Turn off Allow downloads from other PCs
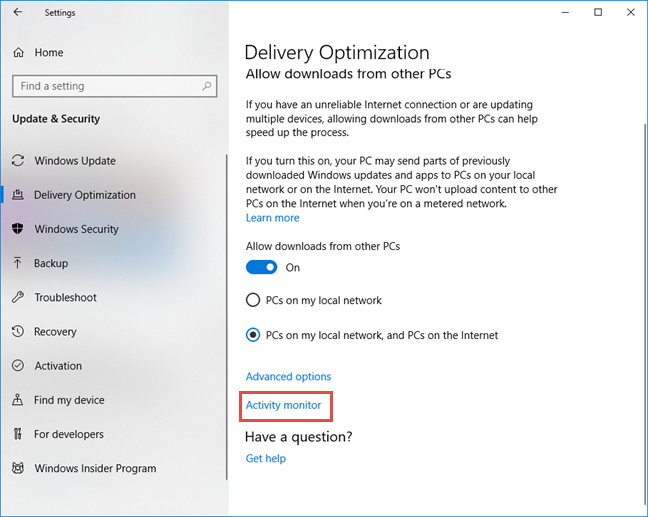Viewport: 648px width, 517px height. pyautogui.click(x=261, y=267)
